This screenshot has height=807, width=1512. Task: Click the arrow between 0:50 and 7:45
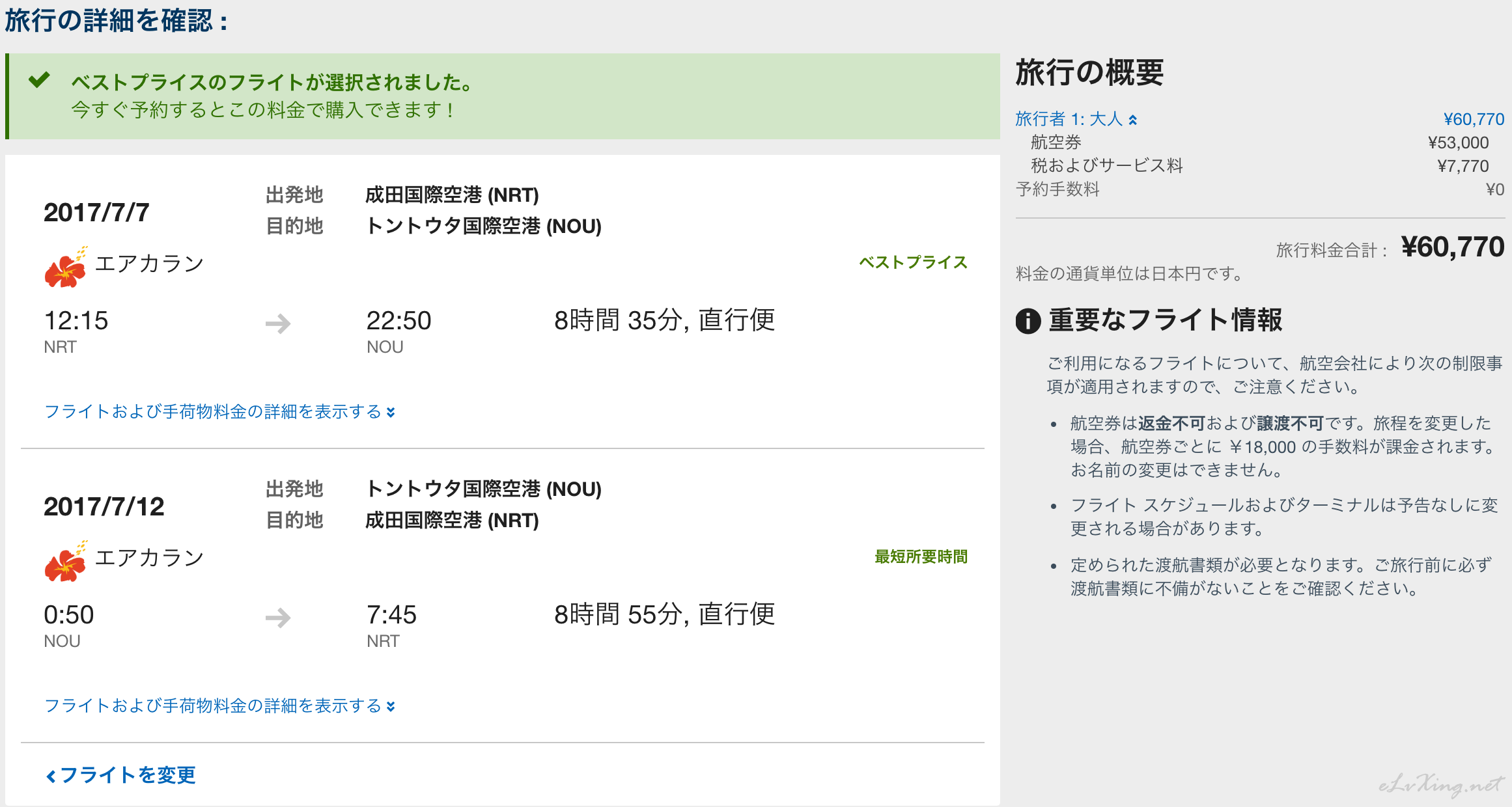pos(278,617)
